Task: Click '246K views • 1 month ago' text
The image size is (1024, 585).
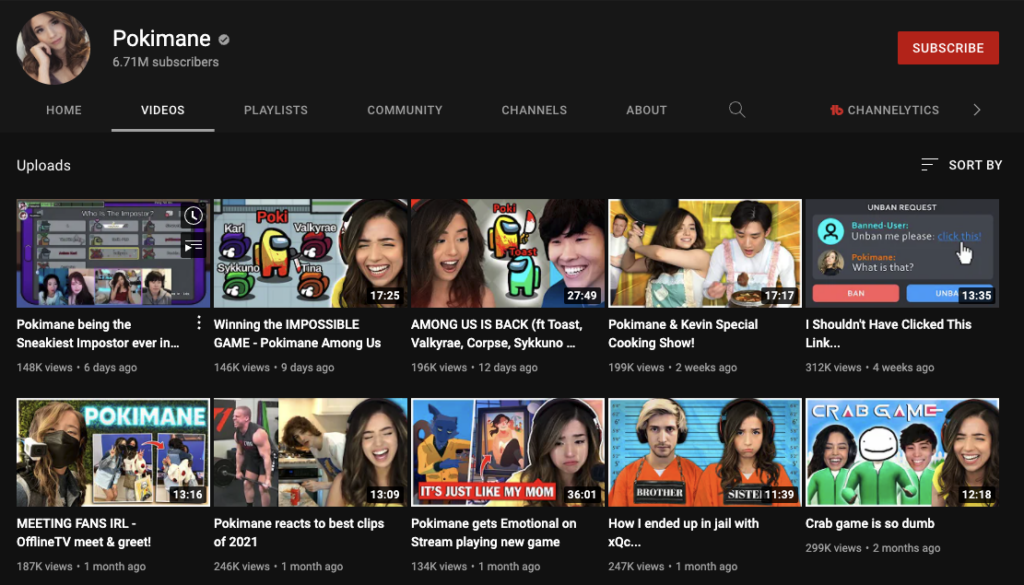Action: point(278,567)
